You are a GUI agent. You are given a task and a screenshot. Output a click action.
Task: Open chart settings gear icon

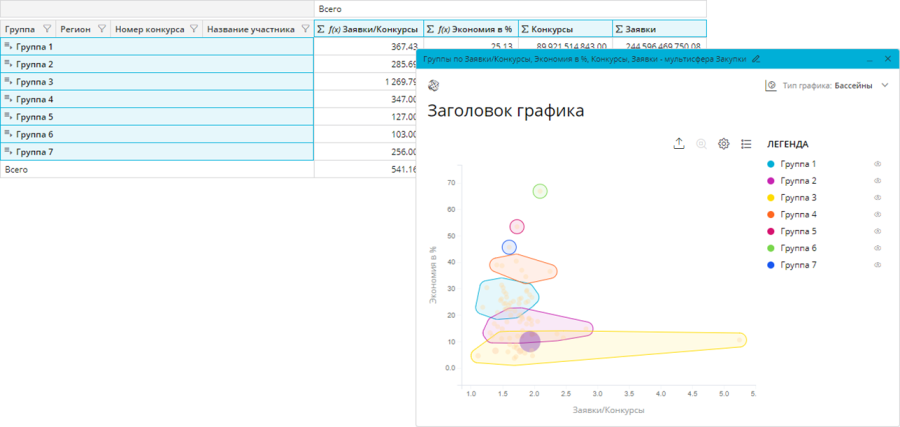pos(724,144)
